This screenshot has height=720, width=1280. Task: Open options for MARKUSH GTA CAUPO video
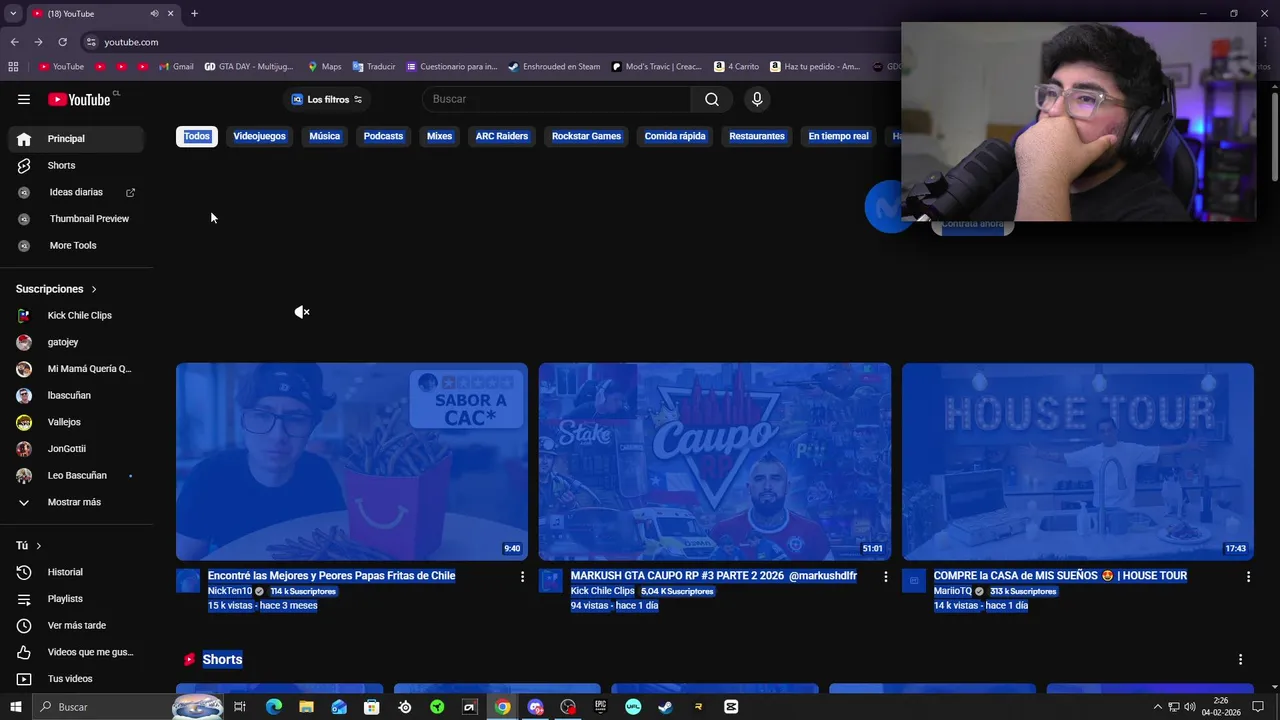[885, 577]
